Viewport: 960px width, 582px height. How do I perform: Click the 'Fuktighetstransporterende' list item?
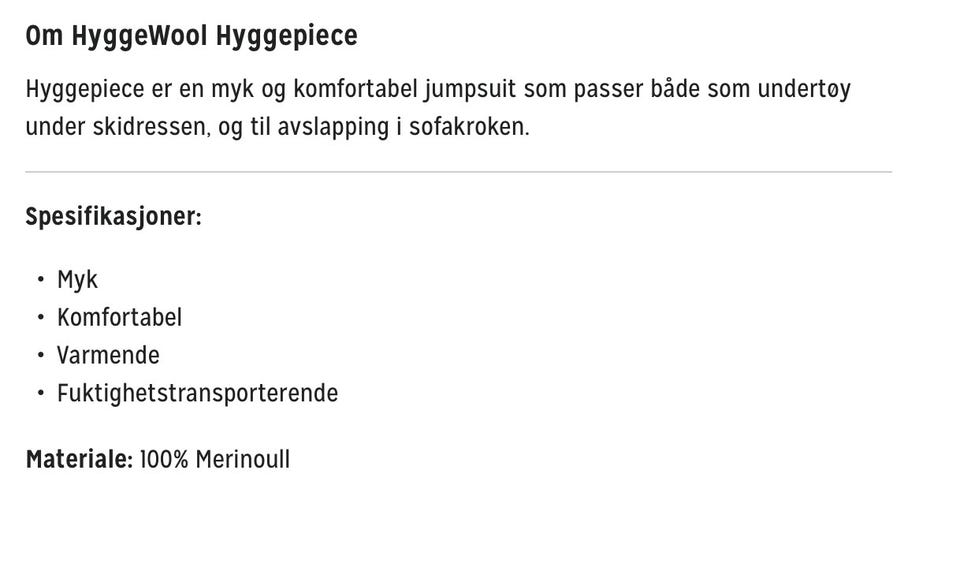197,393
